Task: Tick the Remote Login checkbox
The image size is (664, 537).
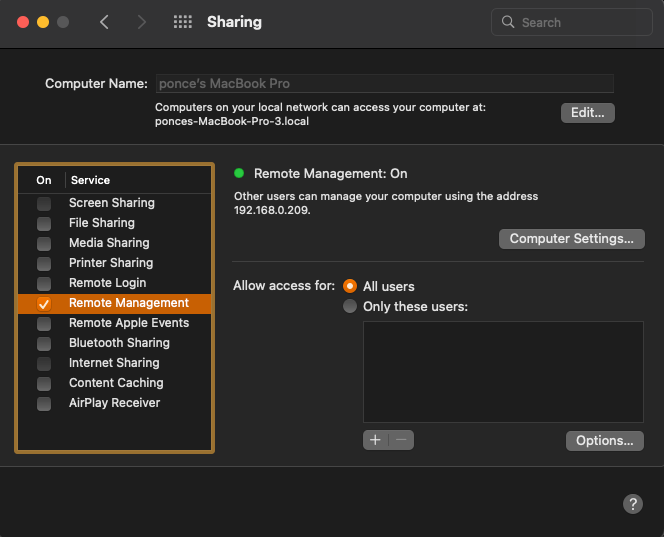Action: pyautogui.click(x=44, y=283)
